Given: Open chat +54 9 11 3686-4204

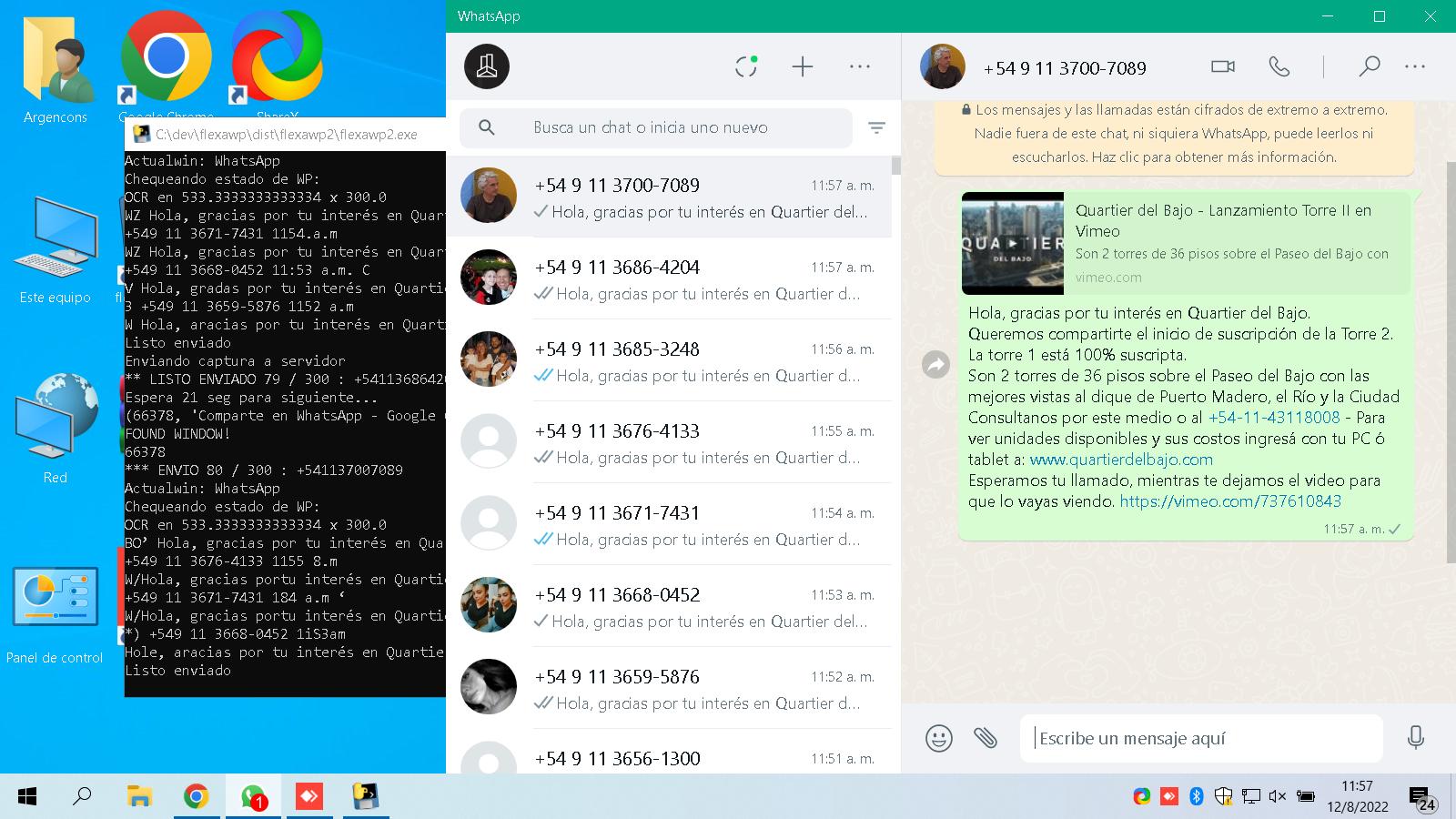Looking at the screenshot, I should [669, 278].
